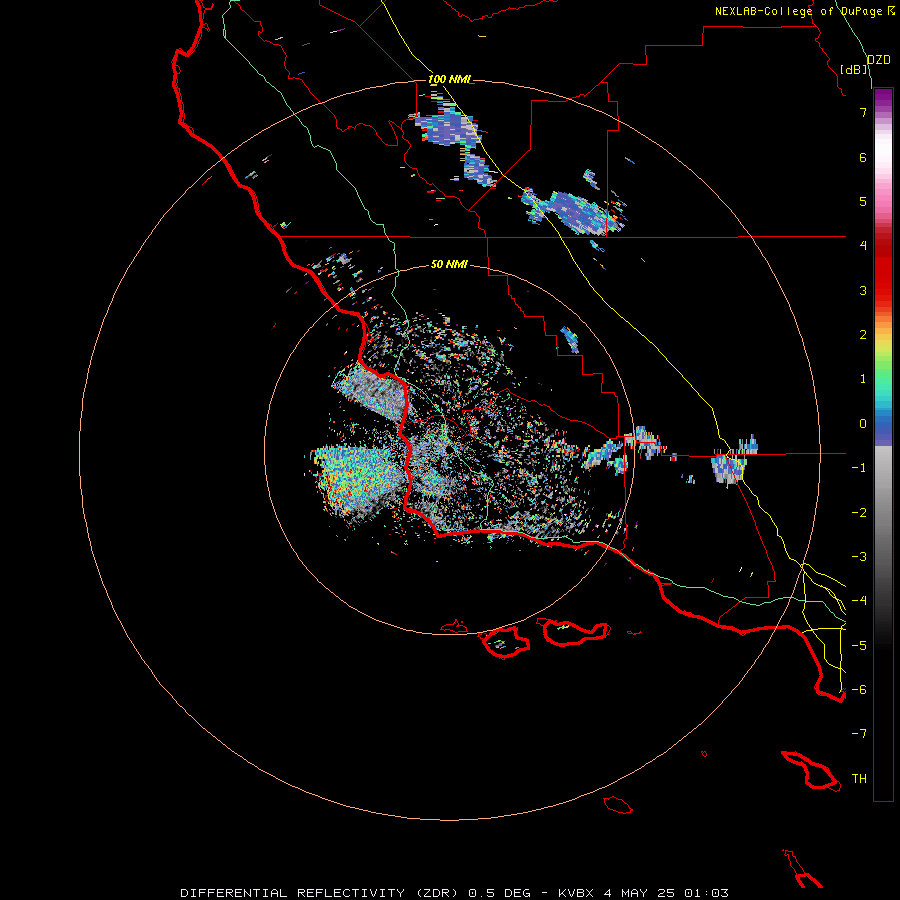This screenshot has height=900, width=900.
Task: Click the "TH" threshold label on the scale
Action: (x=859, y=779)
